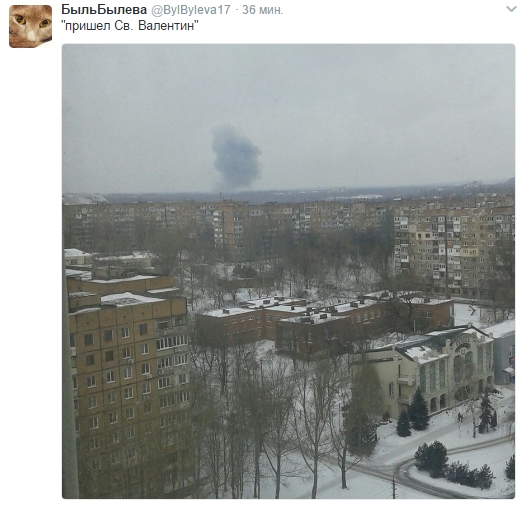Click the cat's nose in the avatar
Image resolution: width=524 pixels, height=505 pixels.
coord(31,36)
